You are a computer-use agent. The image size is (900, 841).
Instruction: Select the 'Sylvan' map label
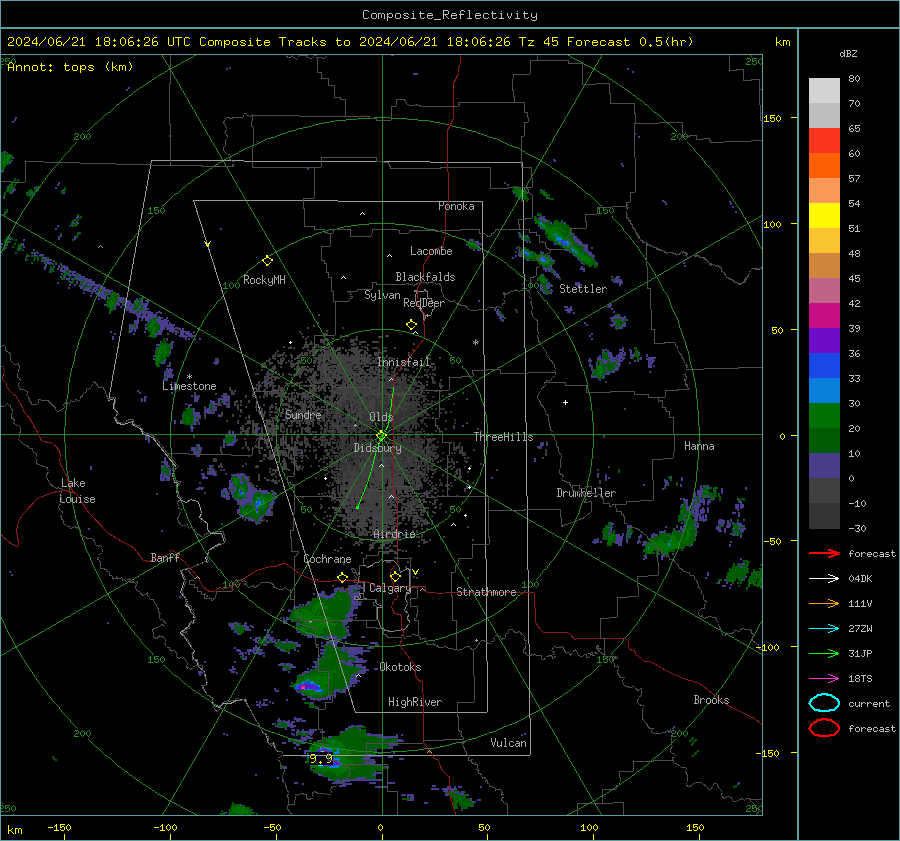pos(382,295)
